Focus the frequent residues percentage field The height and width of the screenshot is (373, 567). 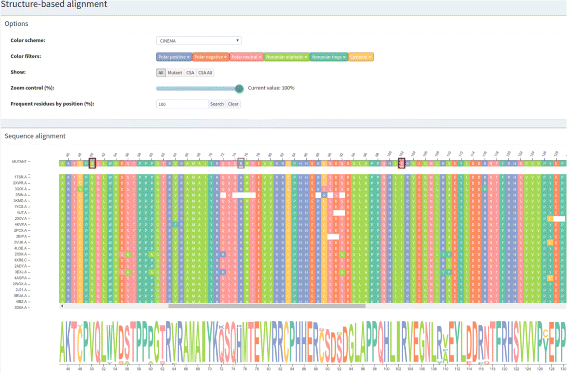coord(182,104)
